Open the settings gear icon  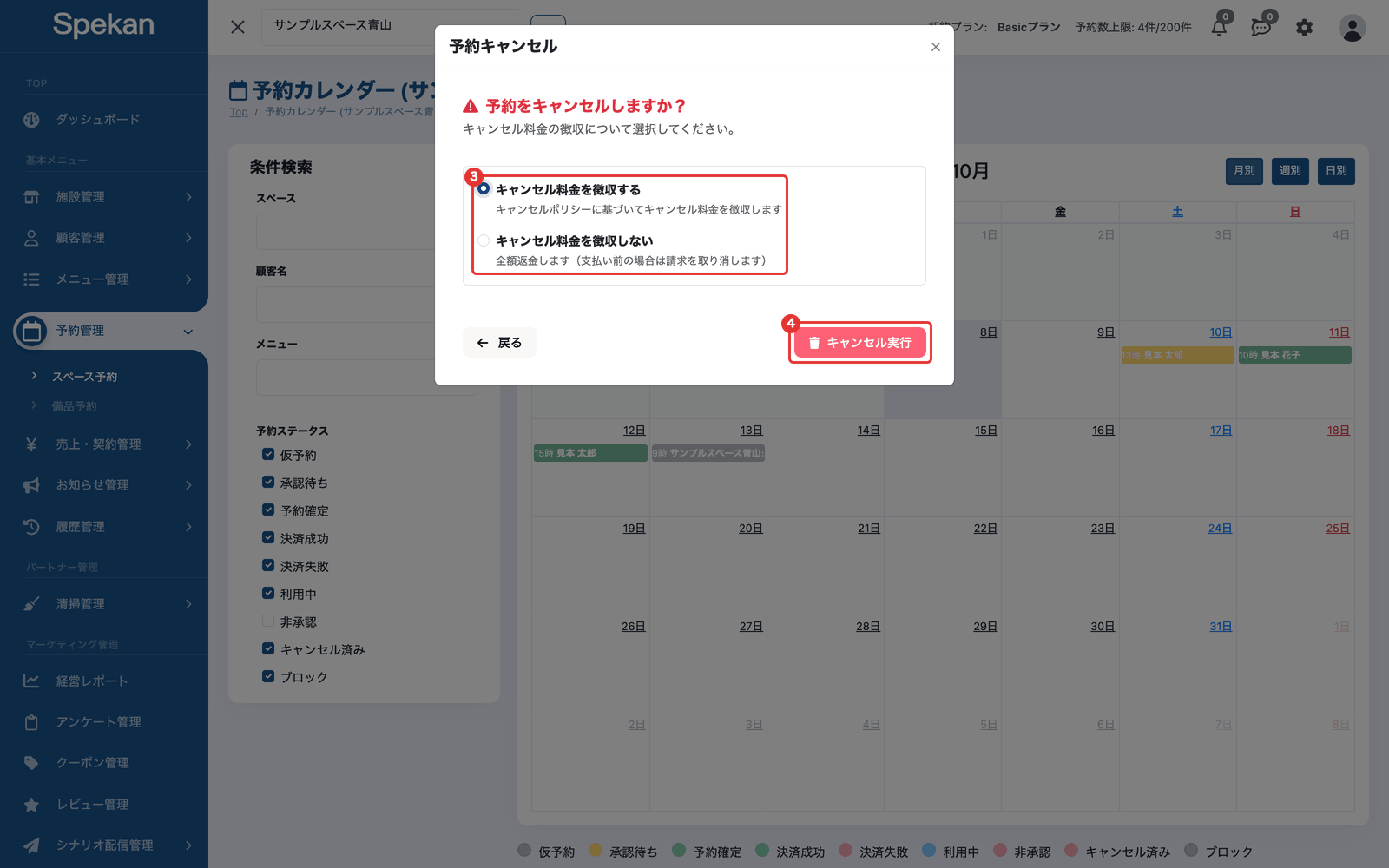[1304, 28]
